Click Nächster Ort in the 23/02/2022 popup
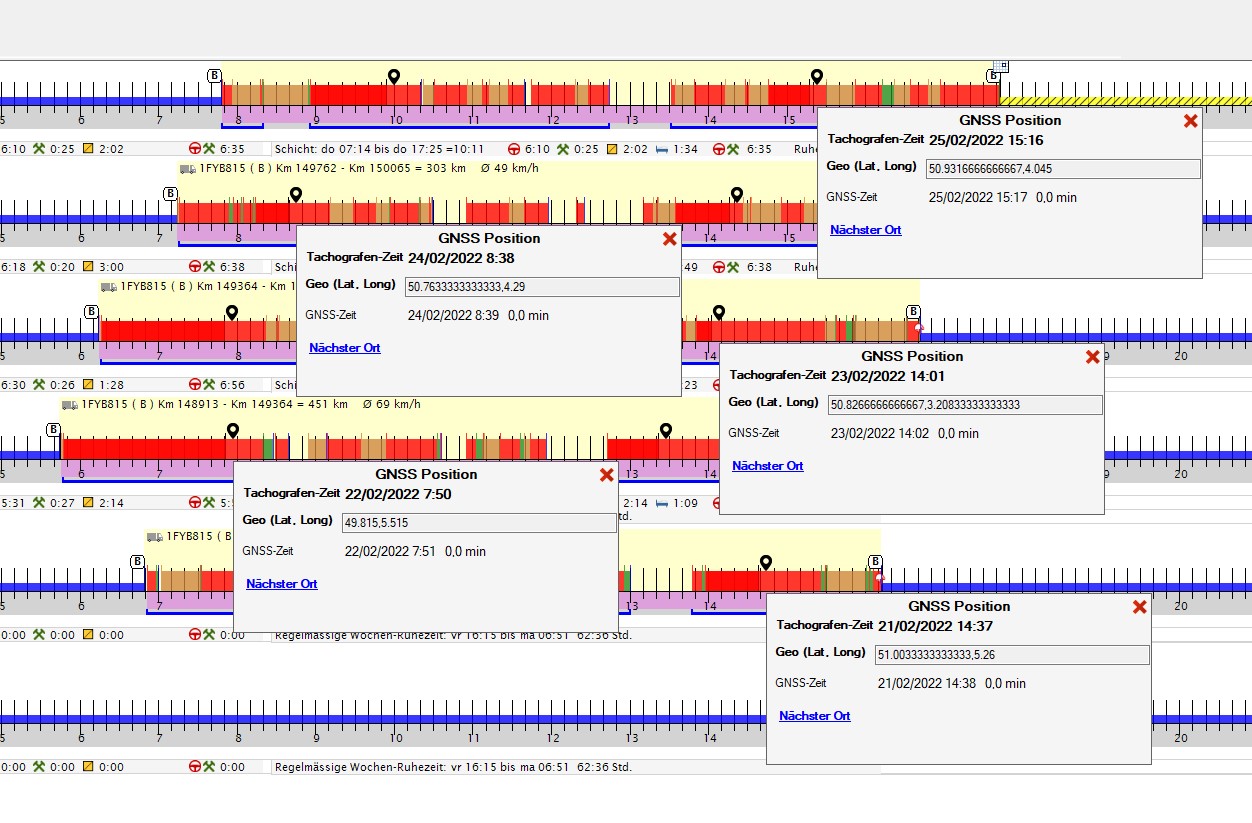The image size is (1252, 823). tap(767, 466)
